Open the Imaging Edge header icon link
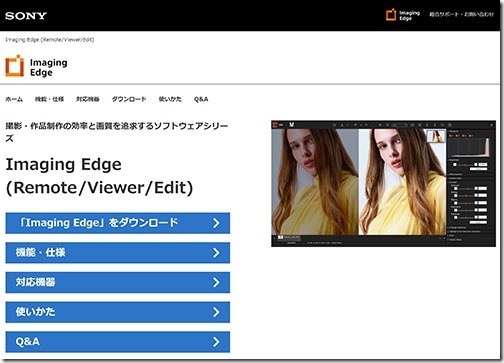The image size is (504, 363). pyautogui.click(x=403, y=15)
